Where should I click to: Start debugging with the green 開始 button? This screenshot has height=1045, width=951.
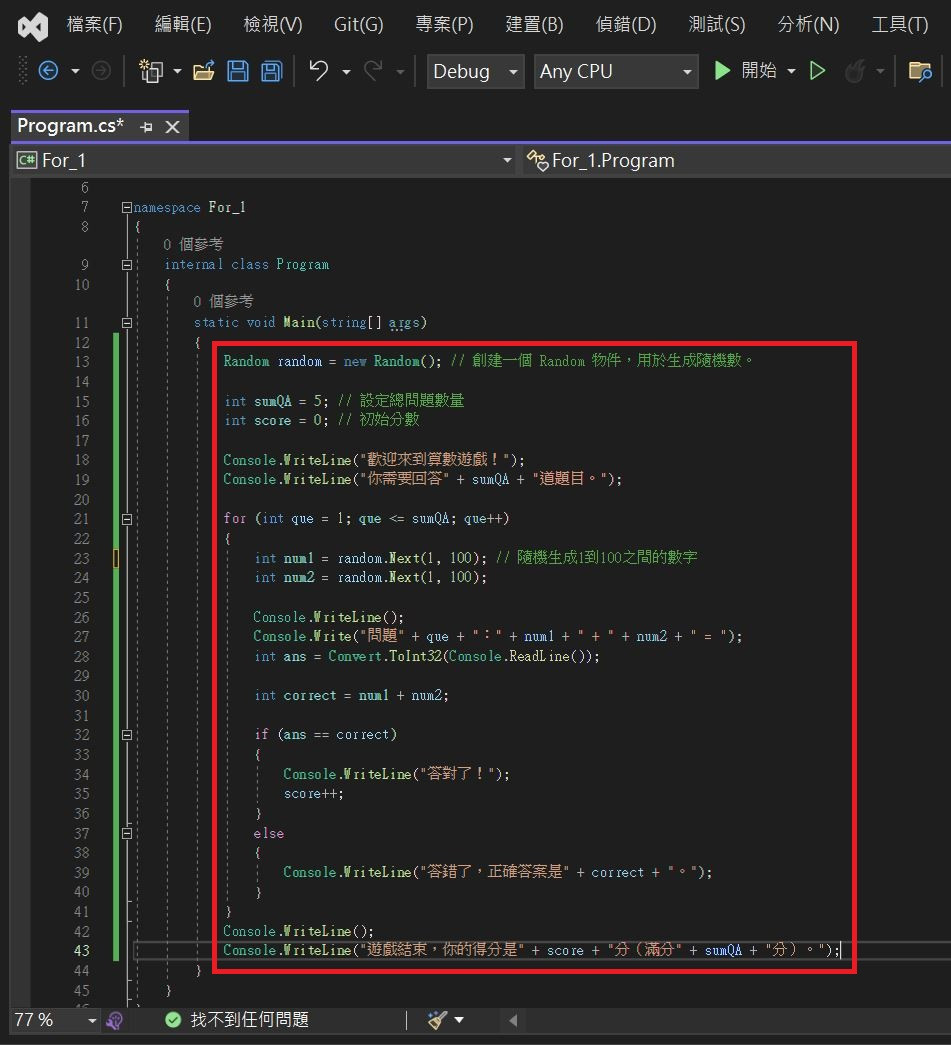pos(745,70)
